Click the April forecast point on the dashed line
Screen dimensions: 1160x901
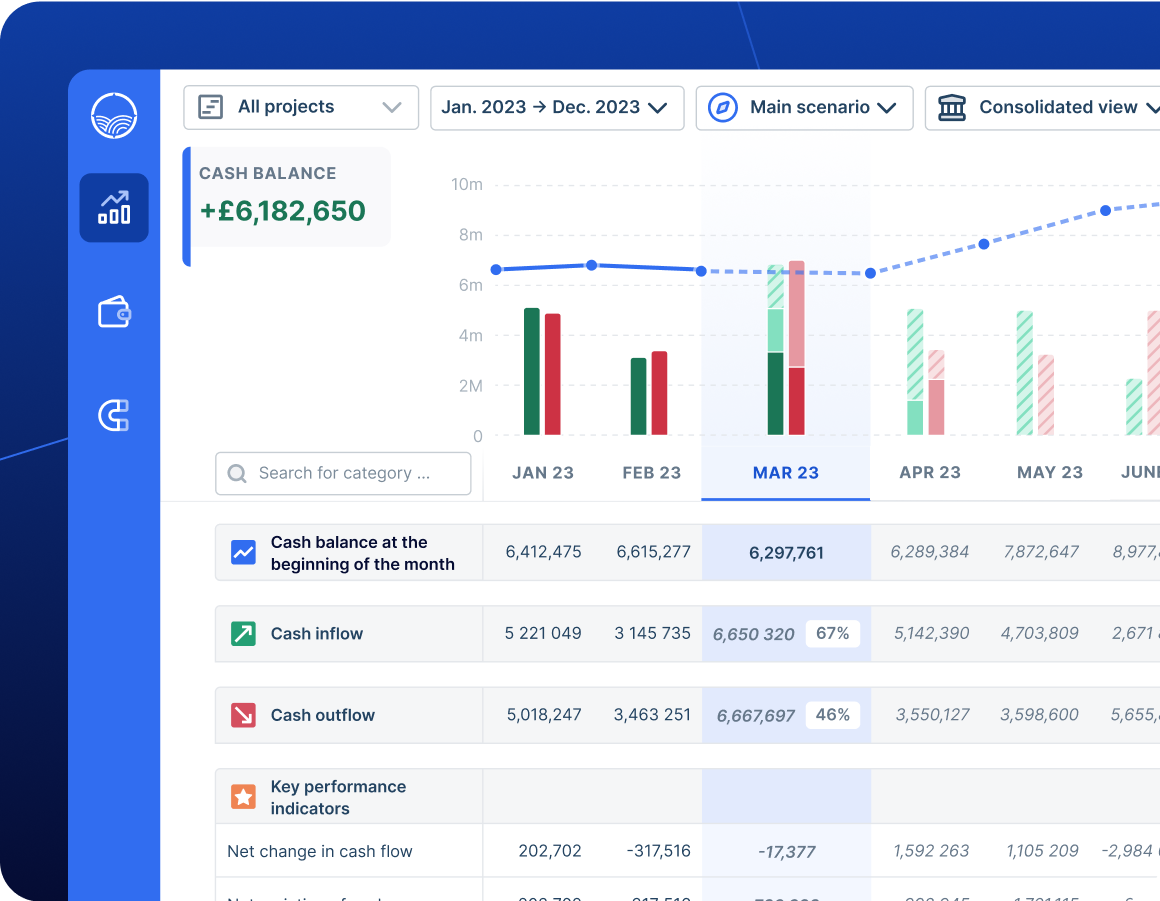pyautogui.click(x=871, y=274)
